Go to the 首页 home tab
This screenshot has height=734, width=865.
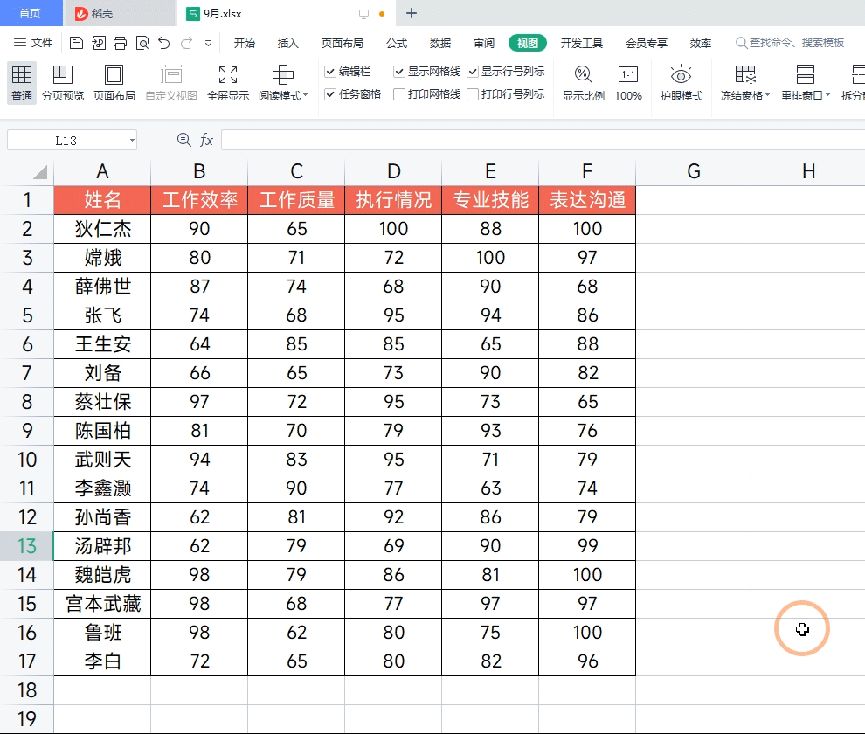pos(30,13)
